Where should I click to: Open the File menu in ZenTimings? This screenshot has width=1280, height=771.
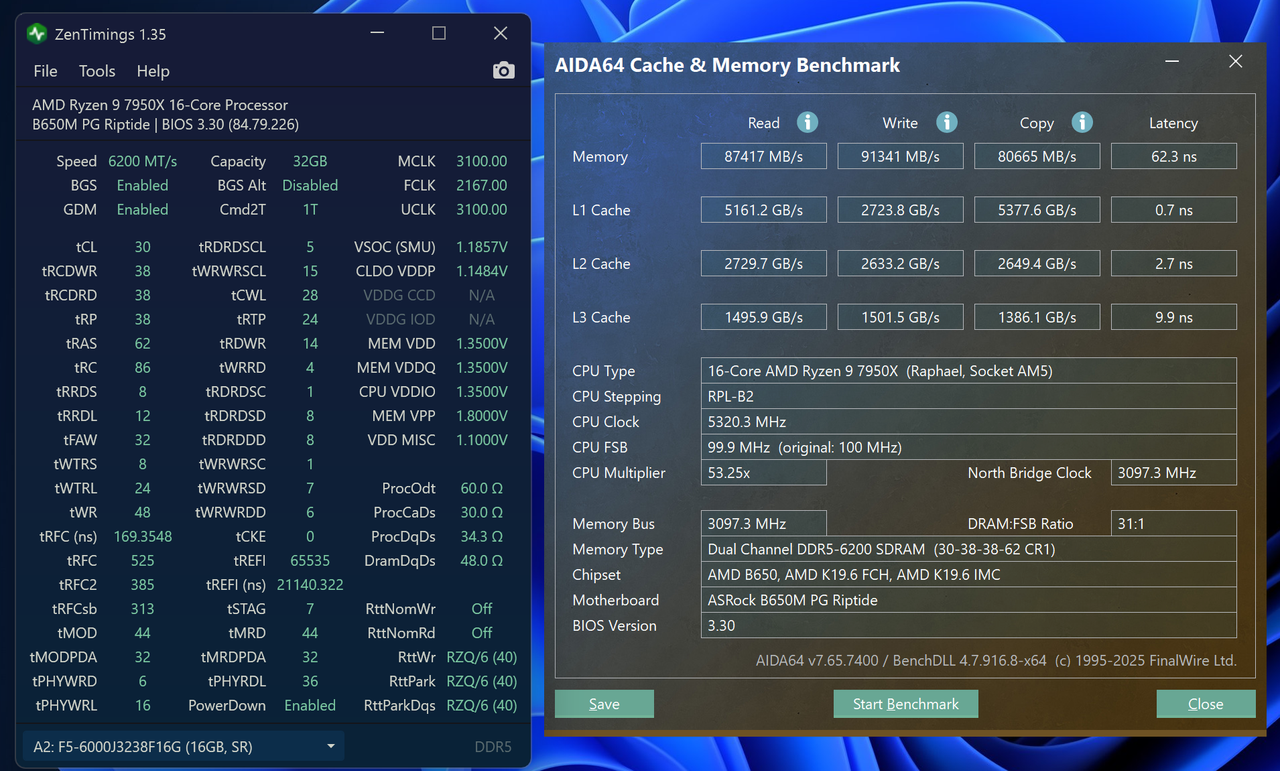[x=45, y=71]
